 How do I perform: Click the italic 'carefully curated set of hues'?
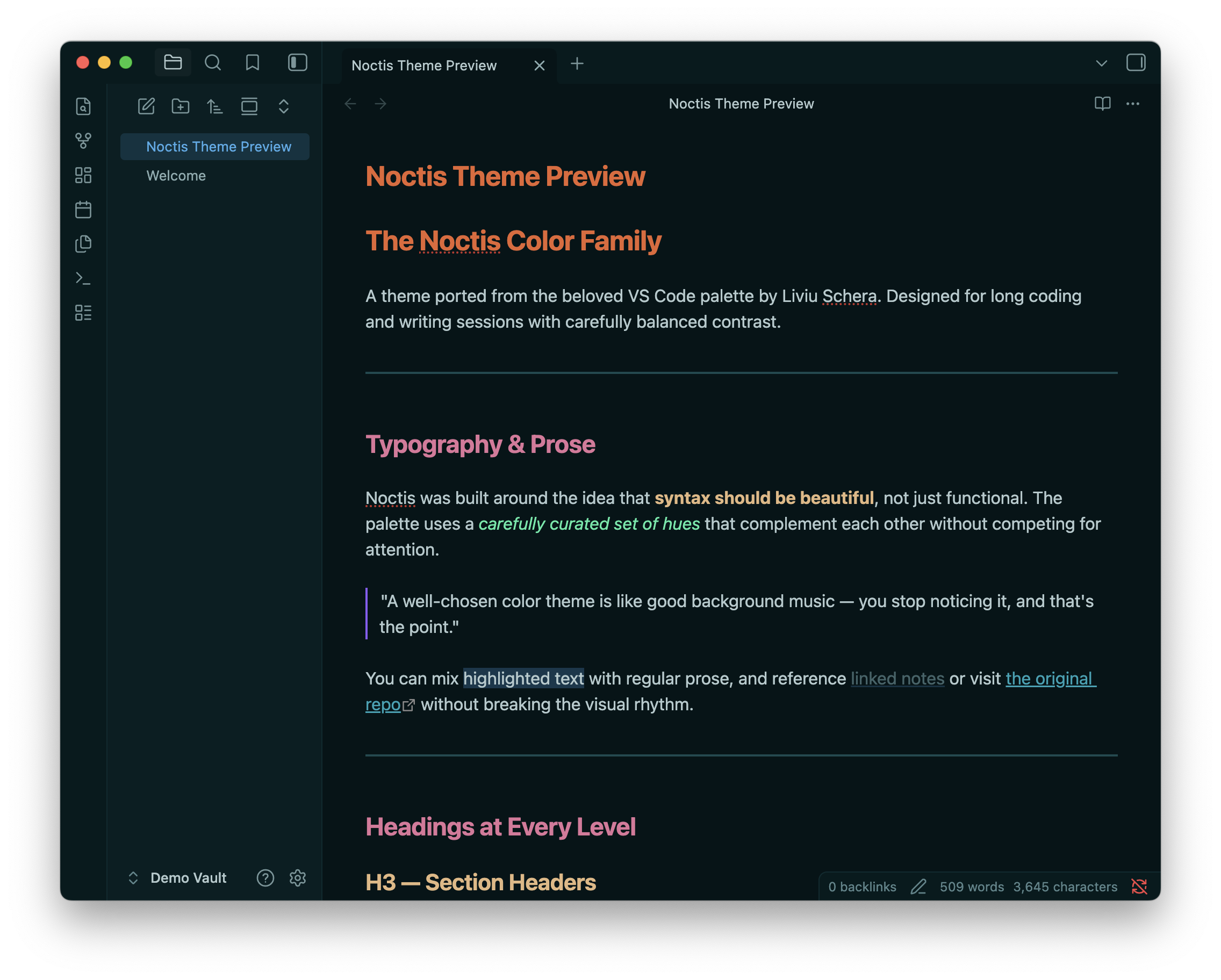pos(589,524)
